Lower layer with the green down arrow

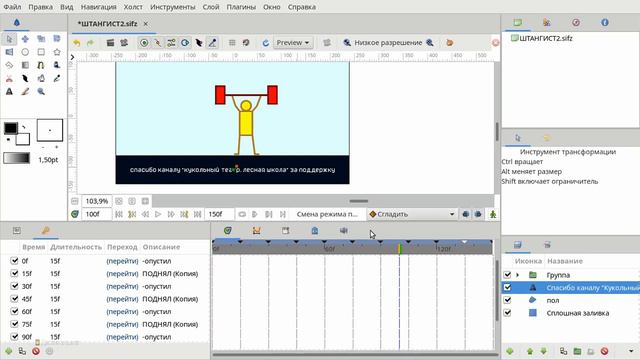pyautogui.click(x=543, y=351)
